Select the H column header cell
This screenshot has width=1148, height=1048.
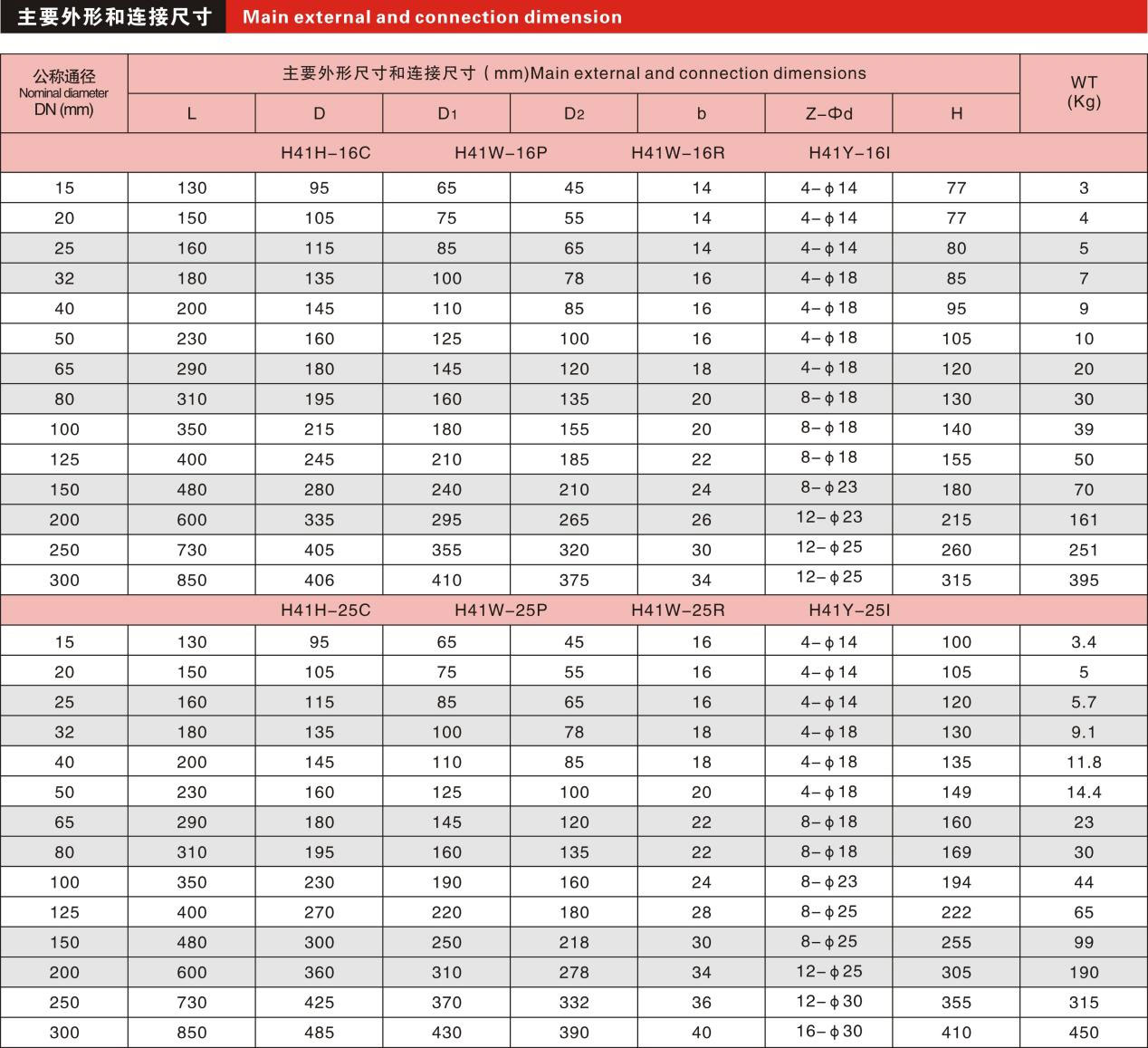[956, 113]
